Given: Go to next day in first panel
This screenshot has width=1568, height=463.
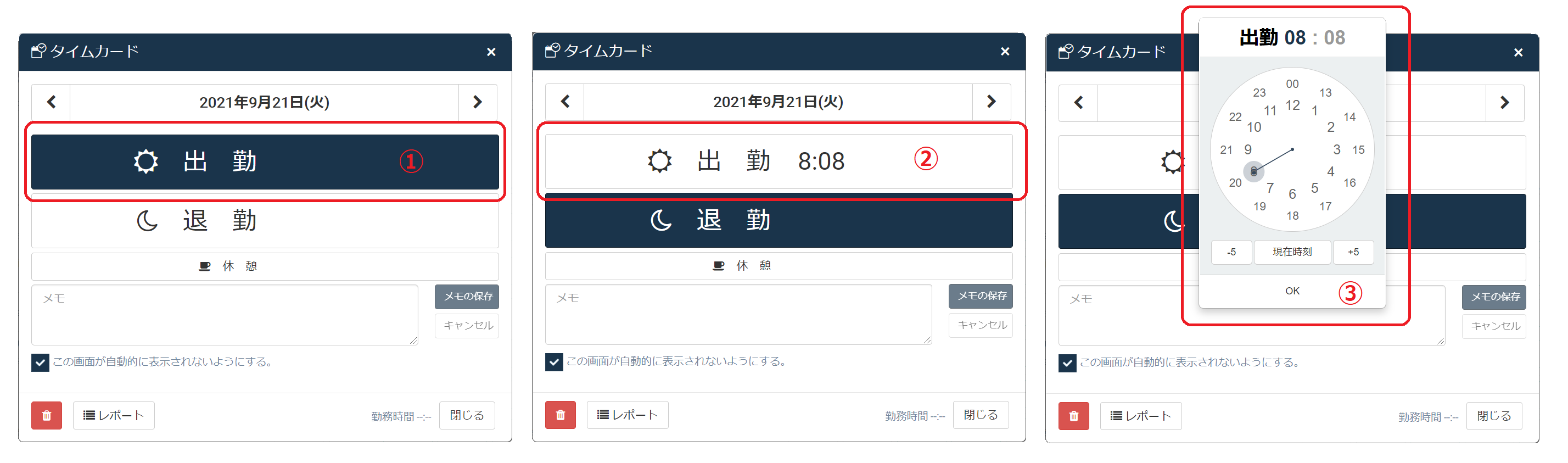Looking at the screenshot, I should [x=478, y=102].
